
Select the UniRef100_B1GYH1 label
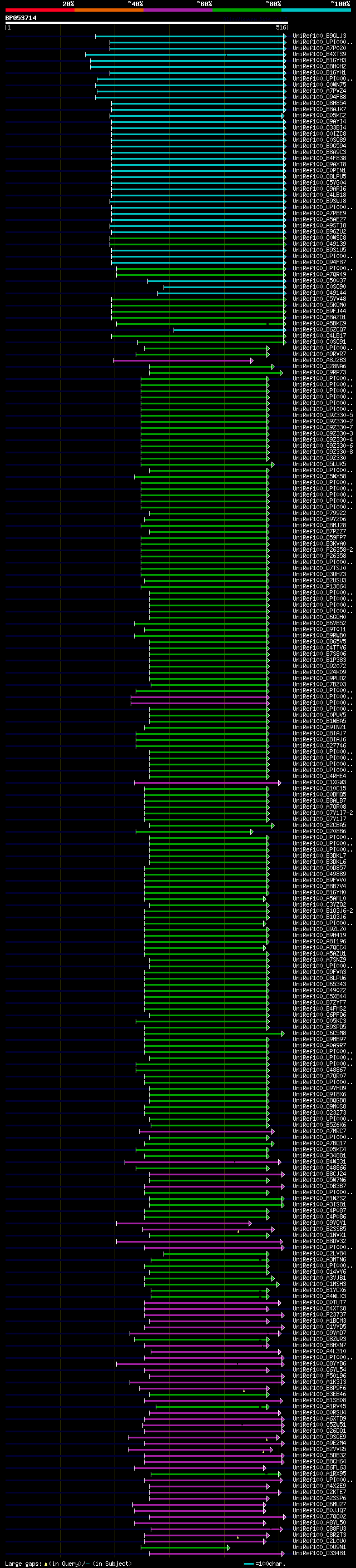tap(319, 72)
